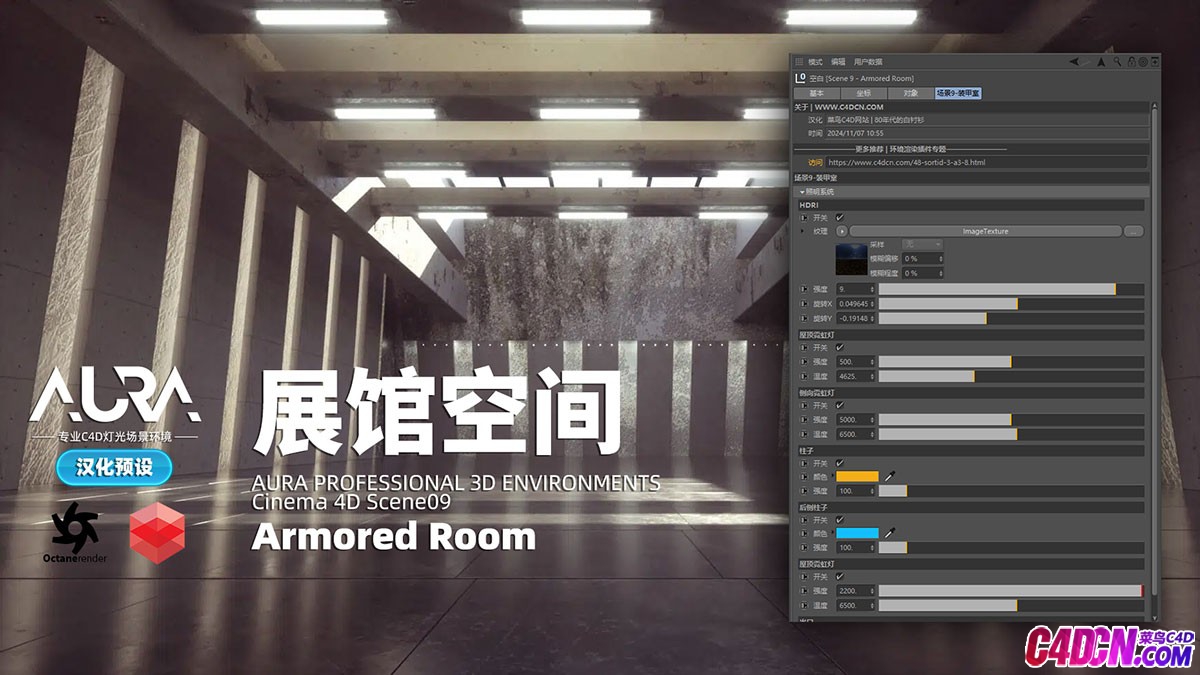1200x675 pixels.
Task: Toggle 开关 checkbox above the 2200 强度 value
Action: (x=840, y=577)
